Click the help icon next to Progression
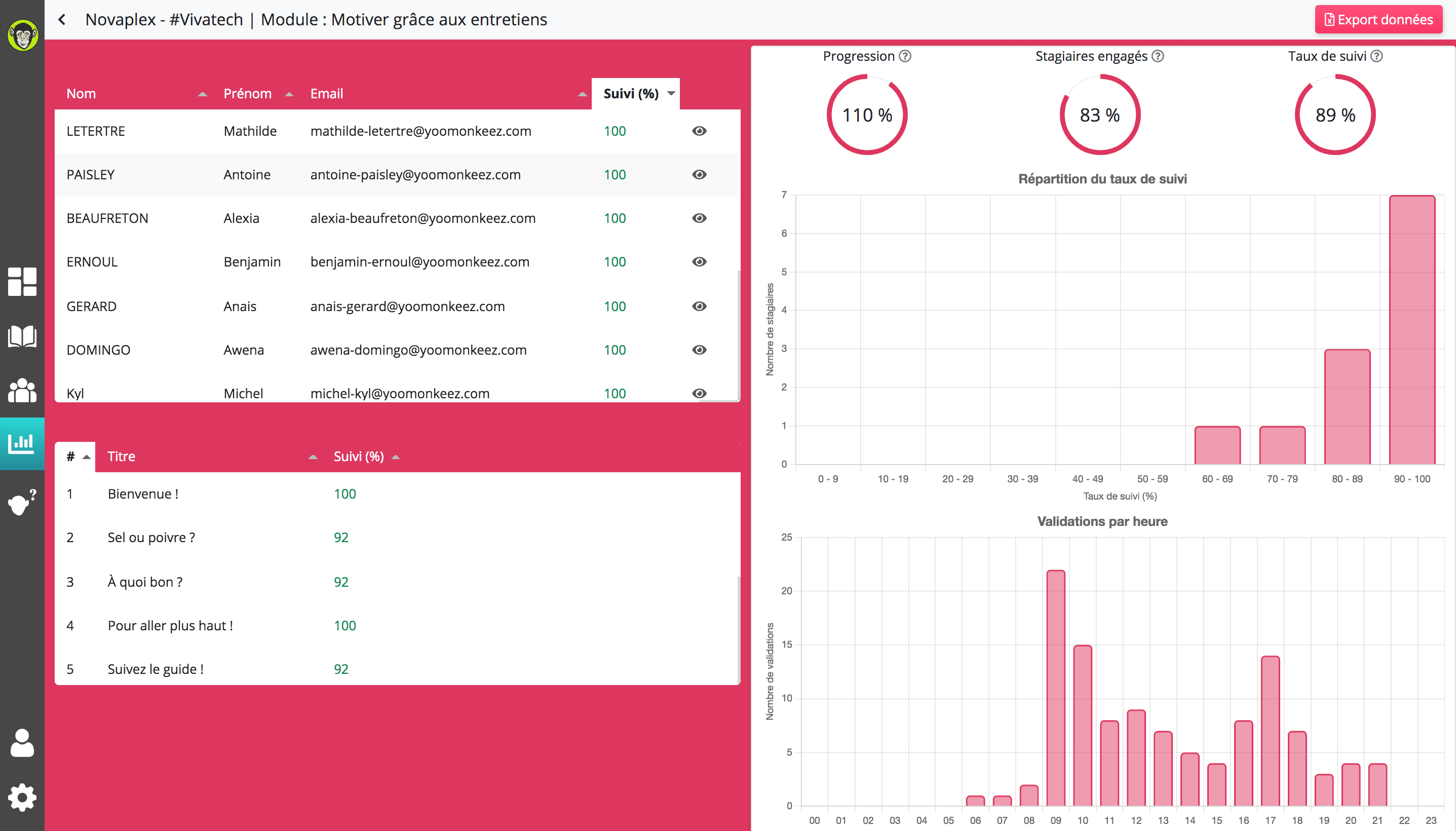 (x=905, y=56)
